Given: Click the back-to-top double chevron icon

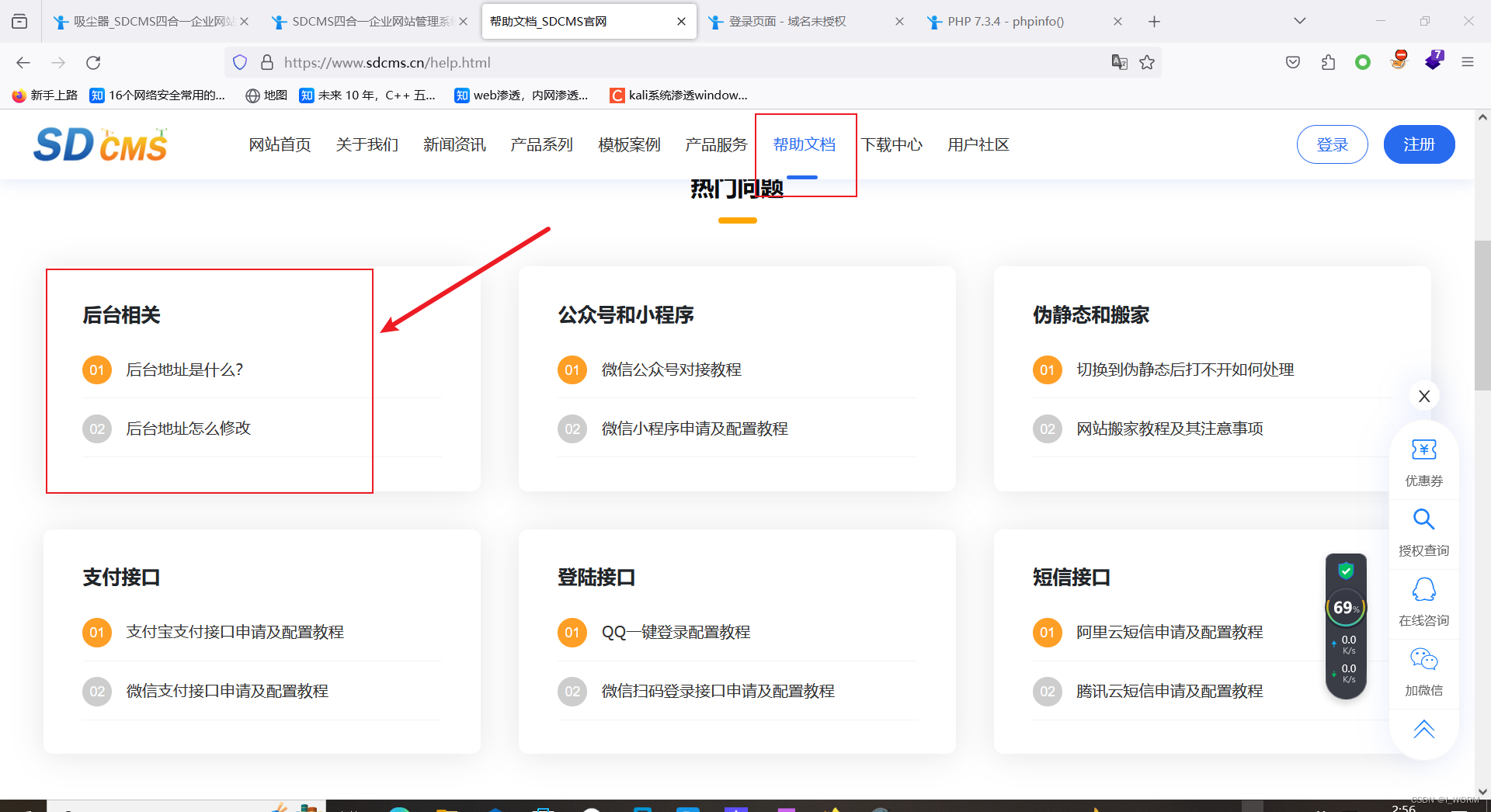Looking at the screenshot, I should coord(1423,730).
